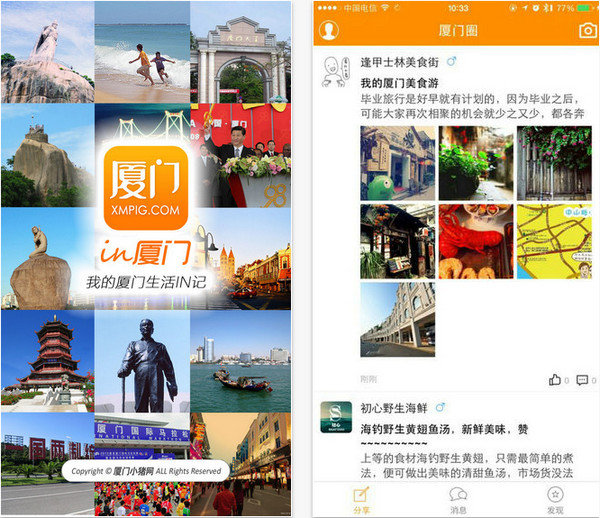Open avatar of 初心野生海鲜

point(336,417)
